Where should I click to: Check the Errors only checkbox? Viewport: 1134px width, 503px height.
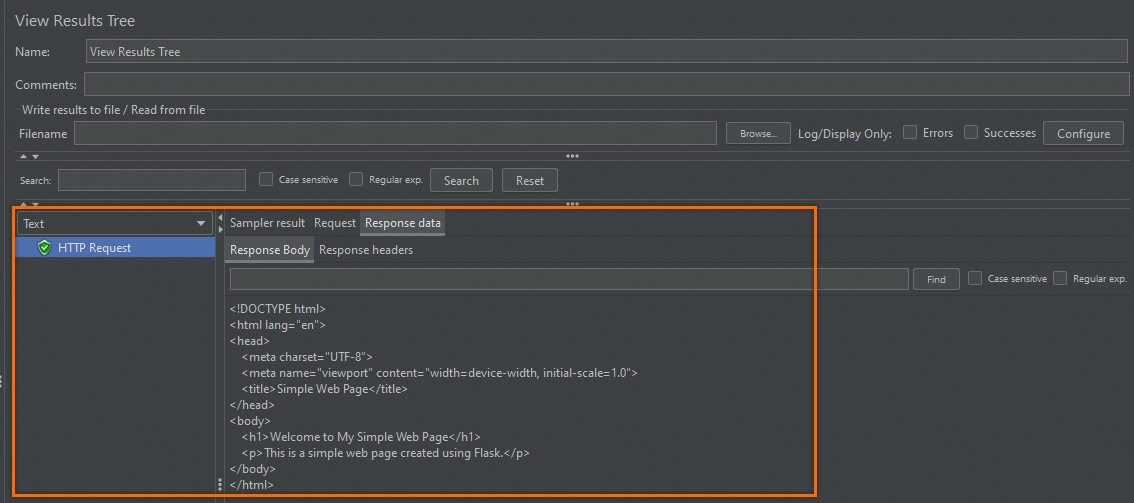click(911, 132)
